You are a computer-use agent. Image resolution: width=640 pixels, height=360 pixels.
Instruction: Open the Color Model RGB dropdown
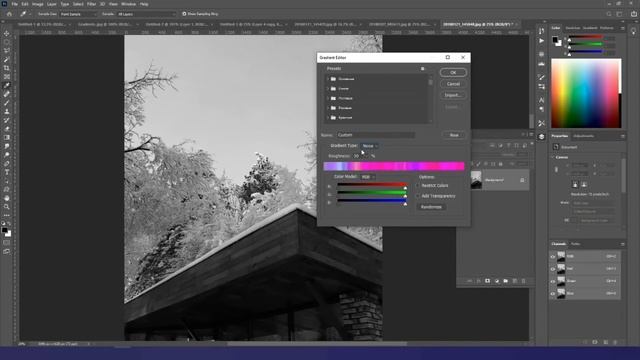point(367,177)
